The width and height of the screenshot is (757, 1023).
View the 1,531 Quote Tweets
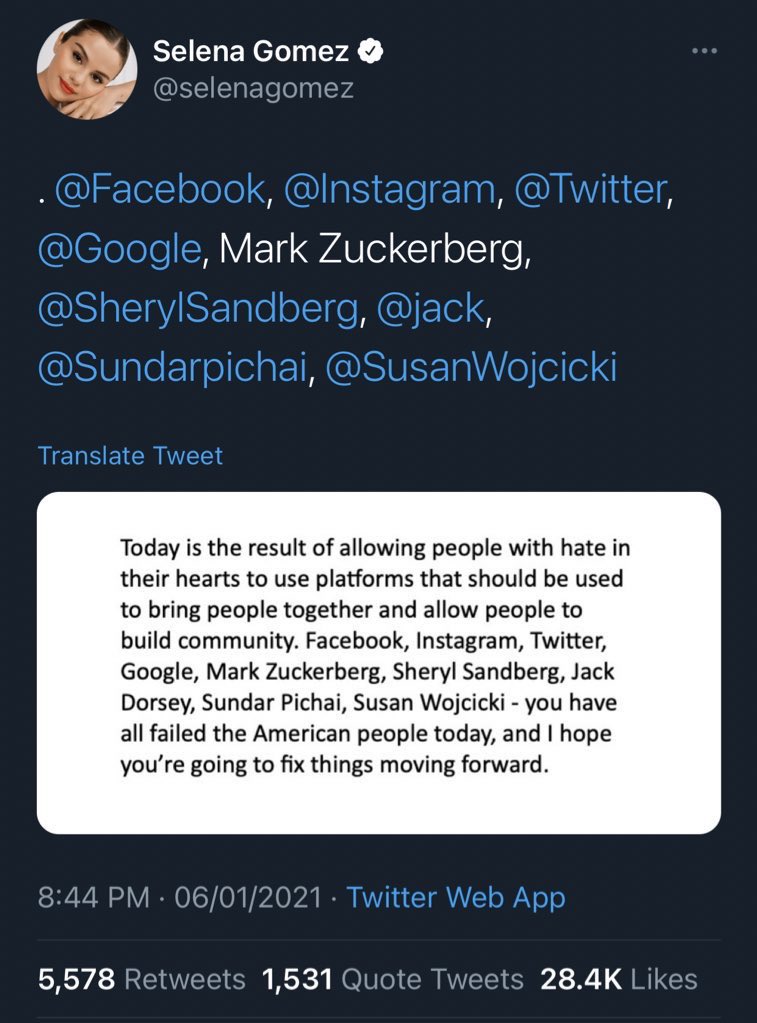[393, 979]
